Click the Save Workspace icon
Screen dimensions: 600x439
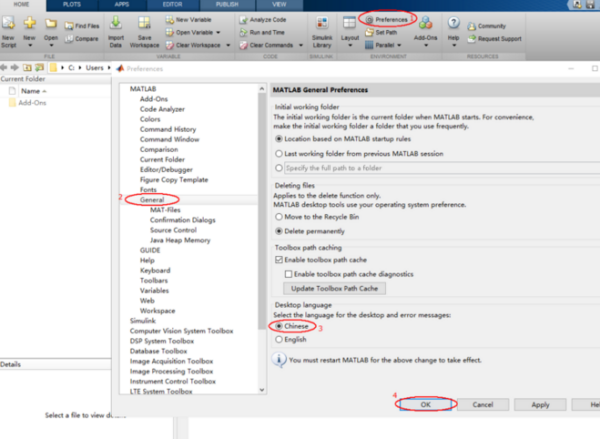[144, 23]
